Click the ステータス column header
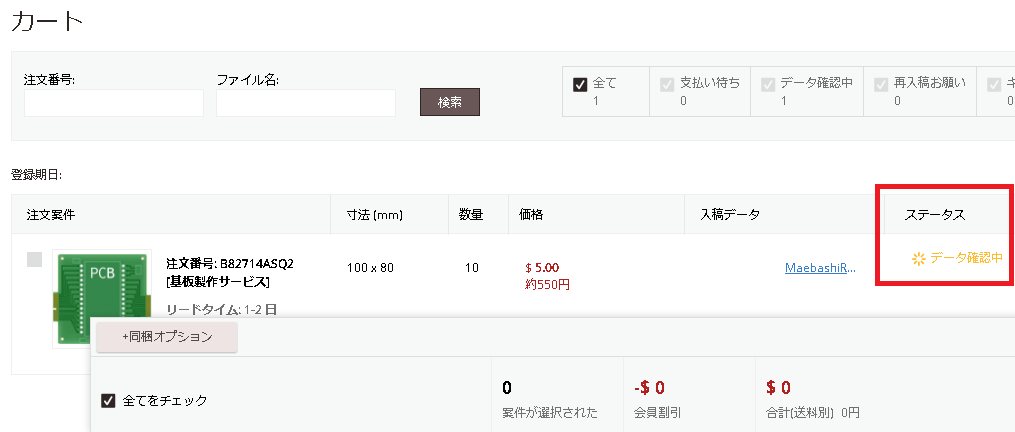This screenshot has width=1015, height=432. 935,215
